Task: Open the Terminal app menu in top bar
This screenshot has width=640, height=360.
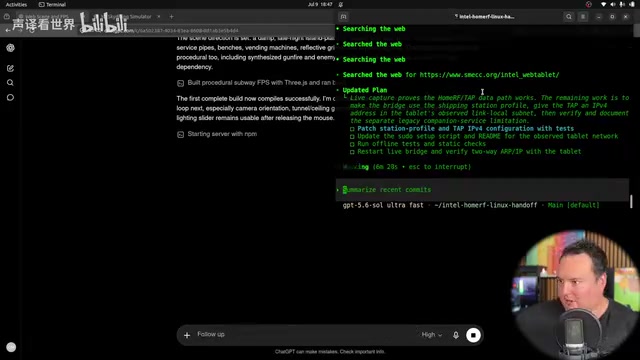Action: (52, 4)
